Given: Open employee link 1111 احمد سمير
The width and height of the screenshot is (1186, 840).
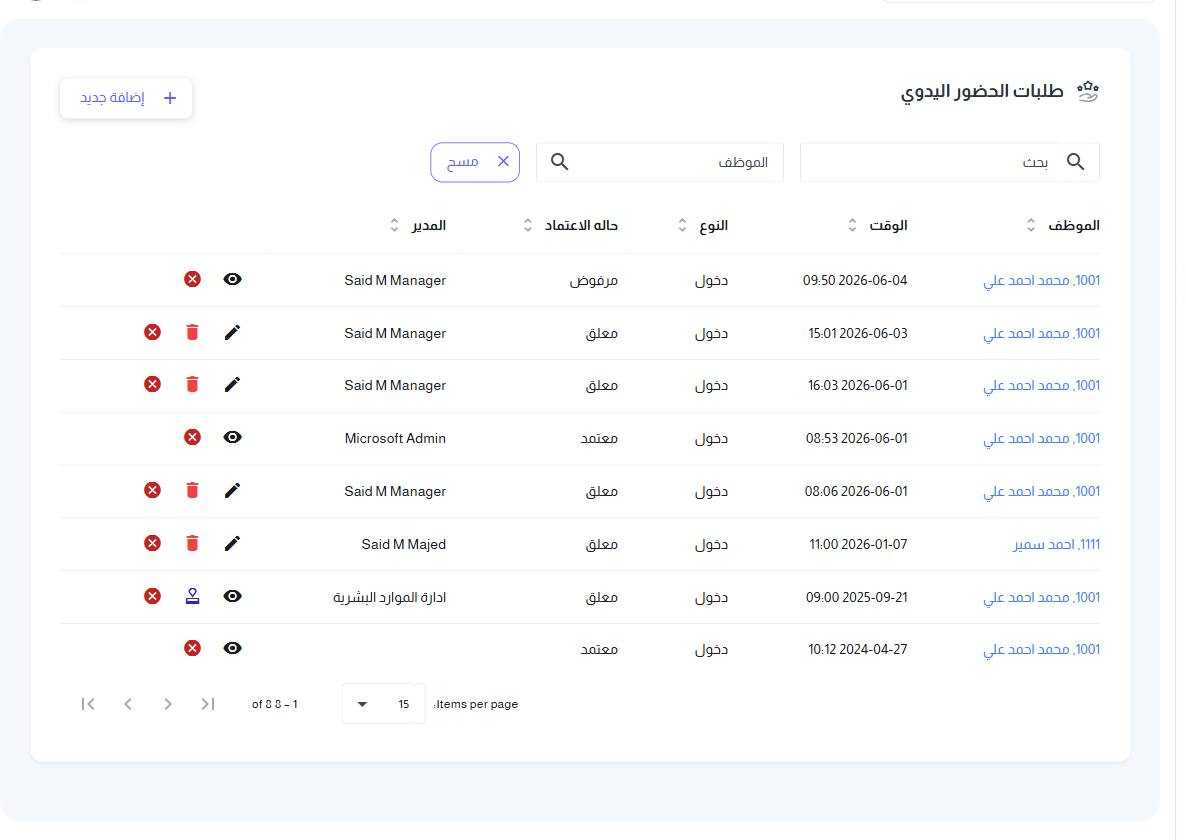Looking at the screenshot, I should 1056,544.
